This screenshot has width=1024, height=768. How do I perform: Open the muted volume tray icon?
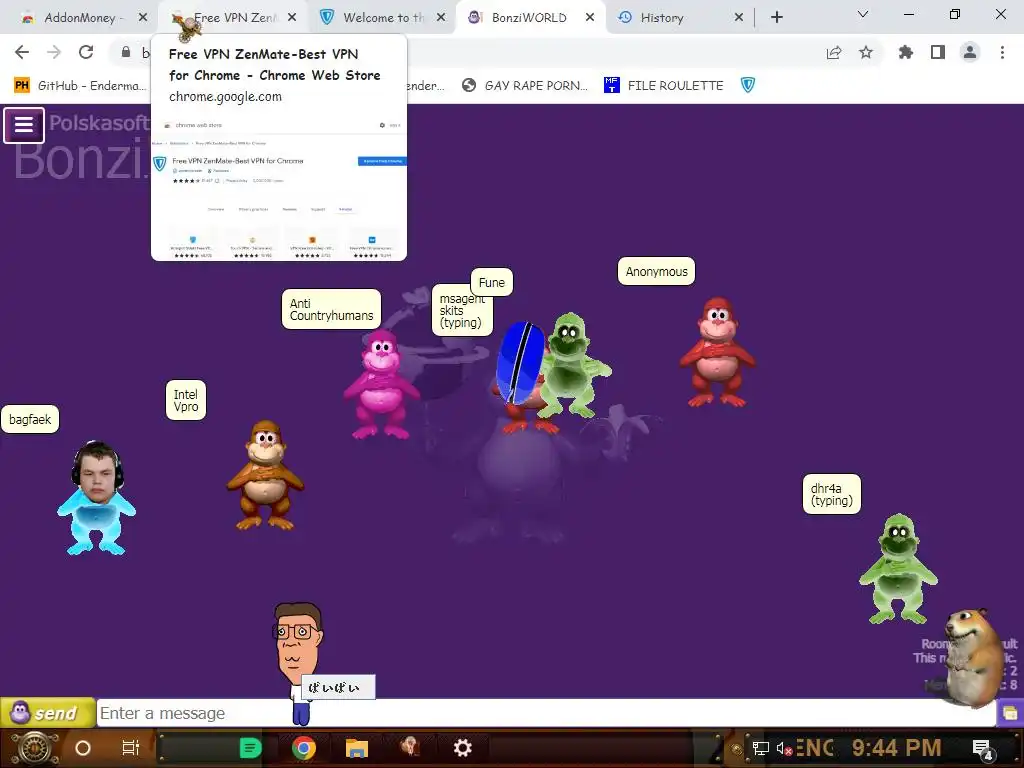[x=784, y=748]
